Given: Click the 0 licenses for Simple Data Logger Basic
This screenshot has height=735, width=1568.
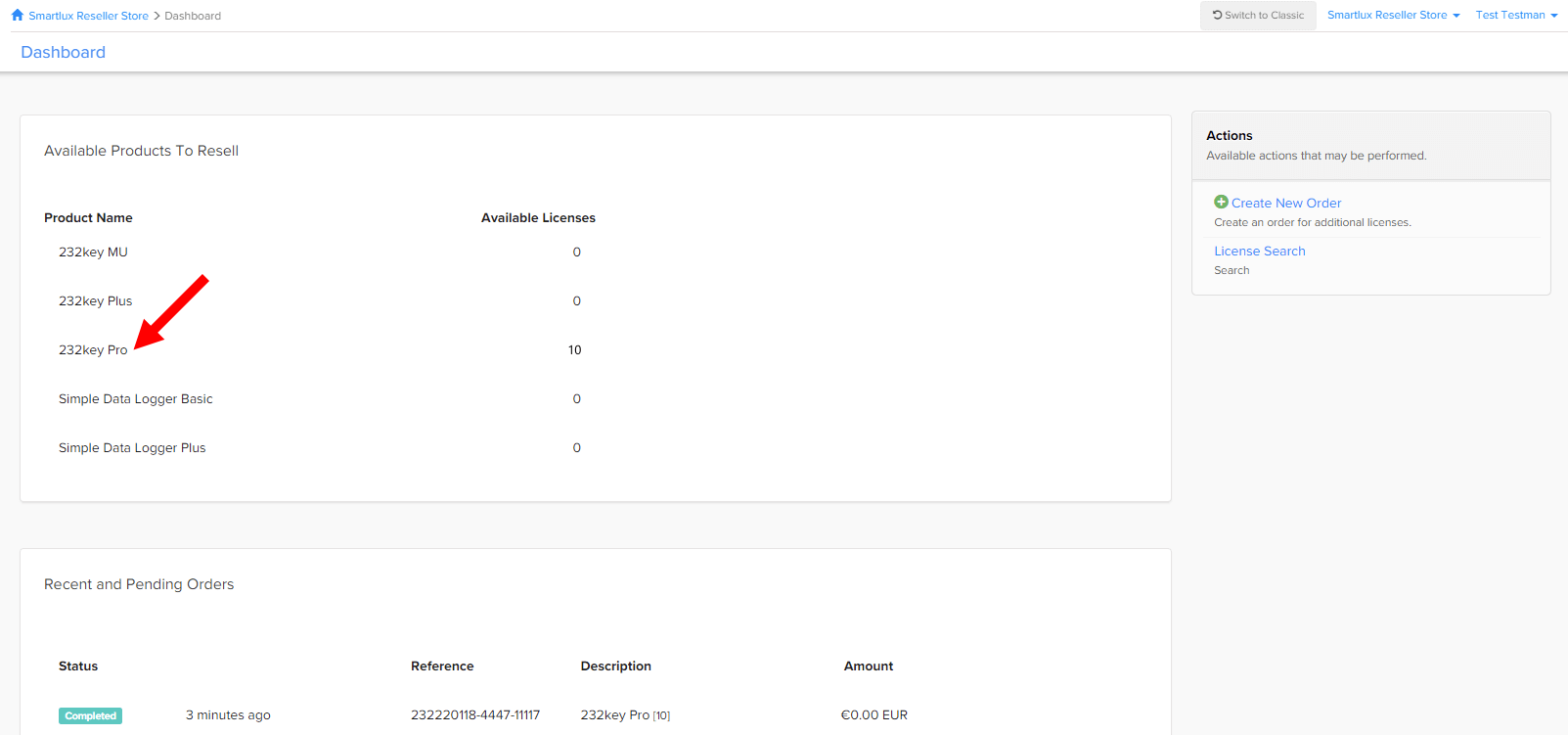Looking at the screenshot, I should 577,398.
